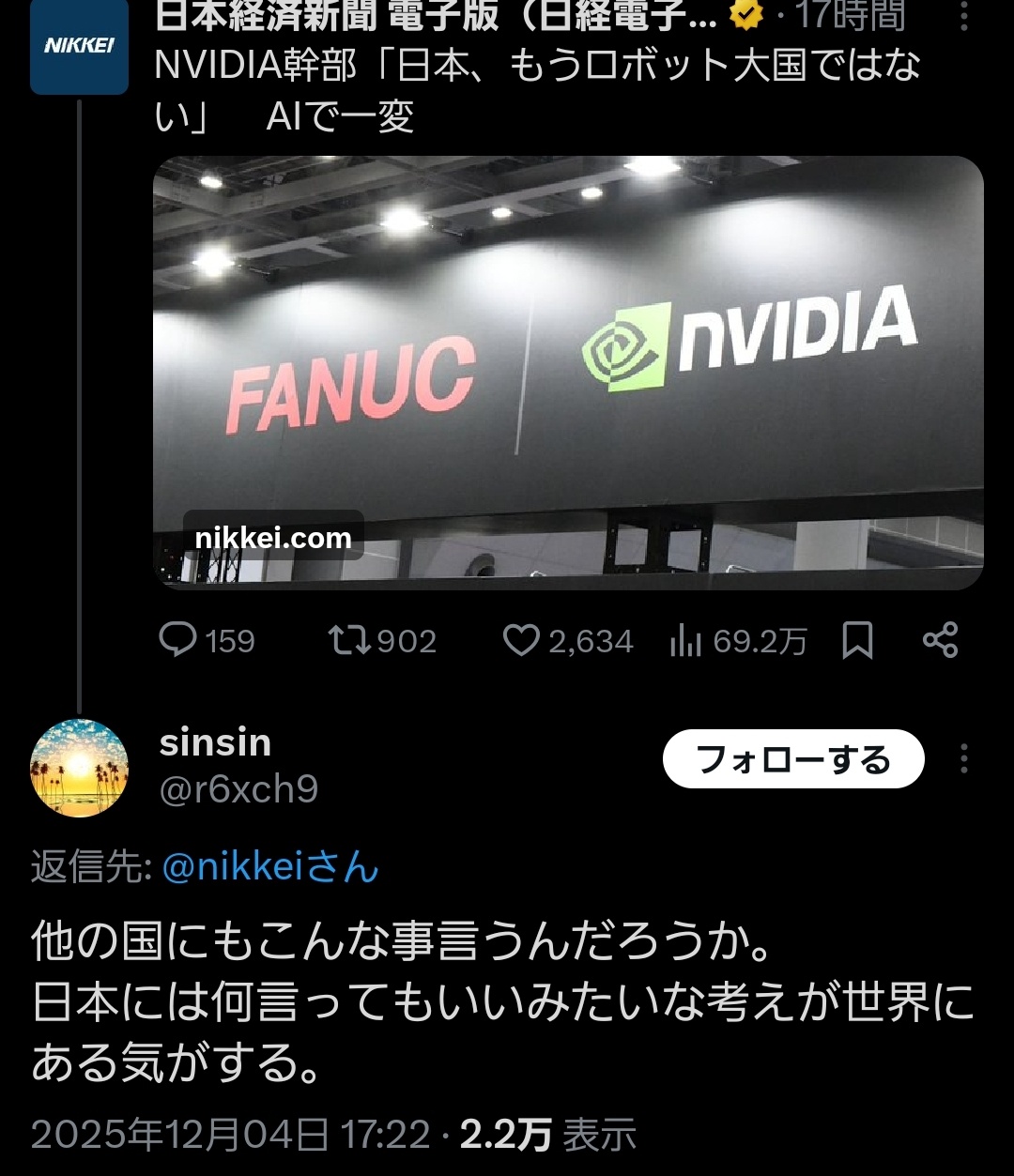Image resolution: width=1014 pixels, height=1176 pixels.
Task: Open the FANUC NVIDIA article image
Action: click(x=568, y=373)
